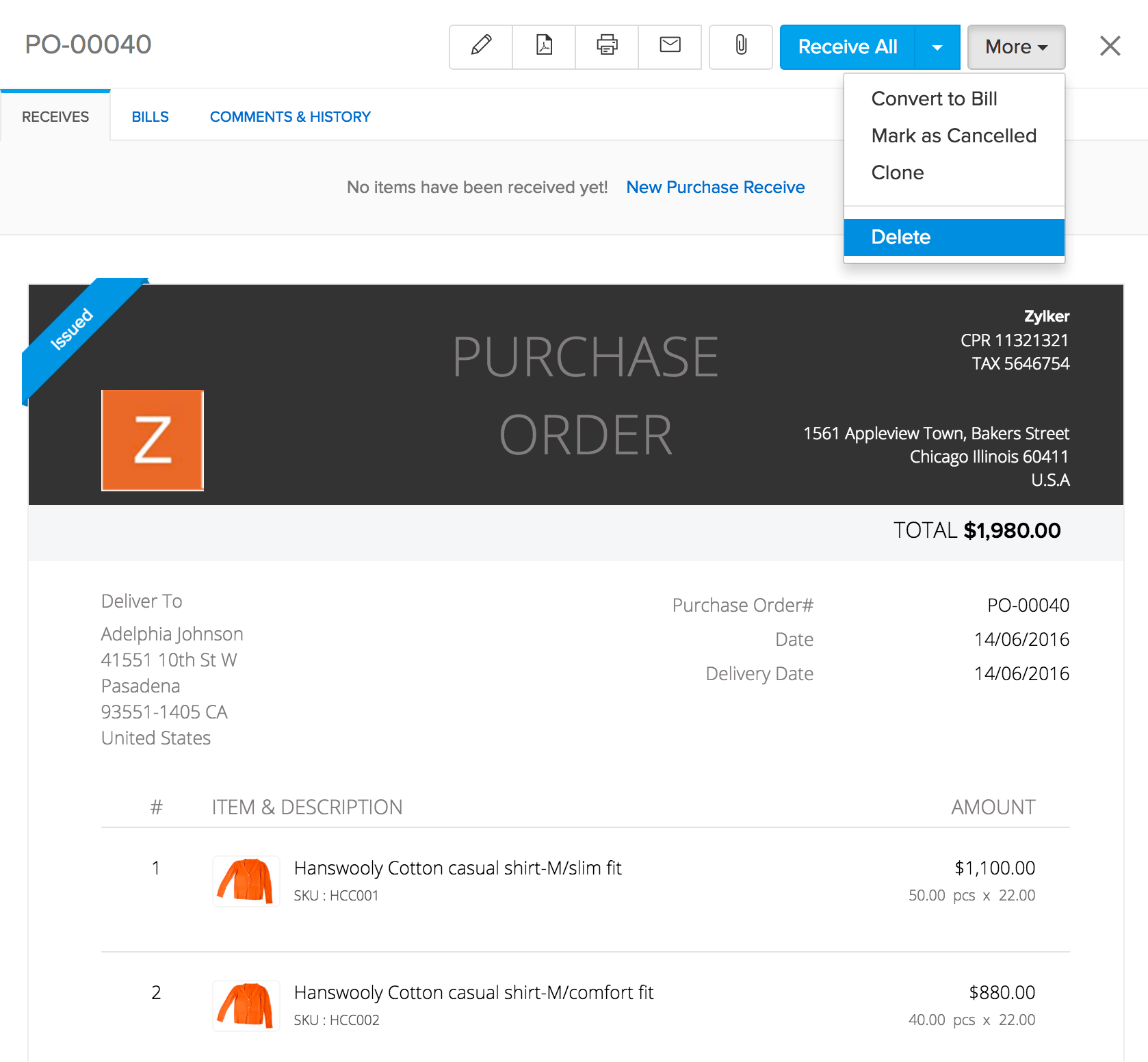Viewport: 1148px width, 1062px height.
Task: Click the Issued status ribbon
Action: 73,329
